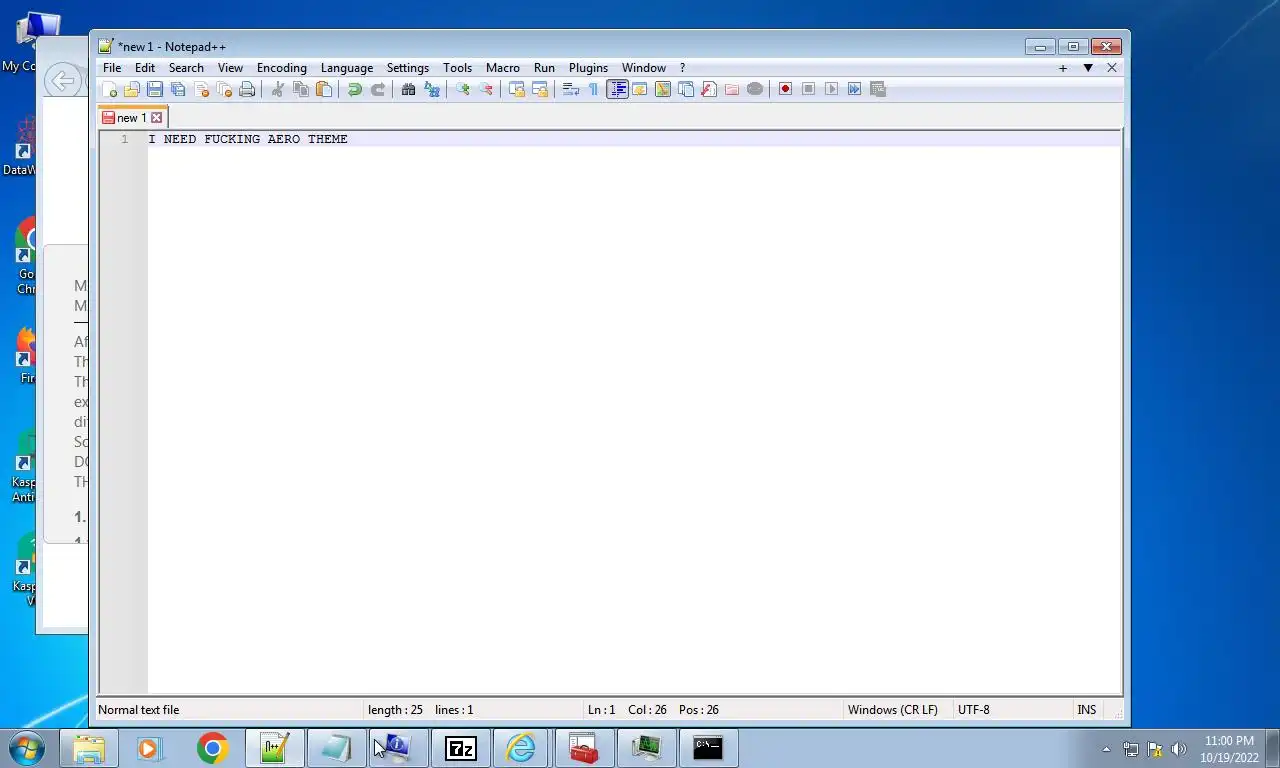This screenshot has height=768, width=1280.
Task: Toggle synchronized vertical scrolling
Action: (x=517, y=89)
